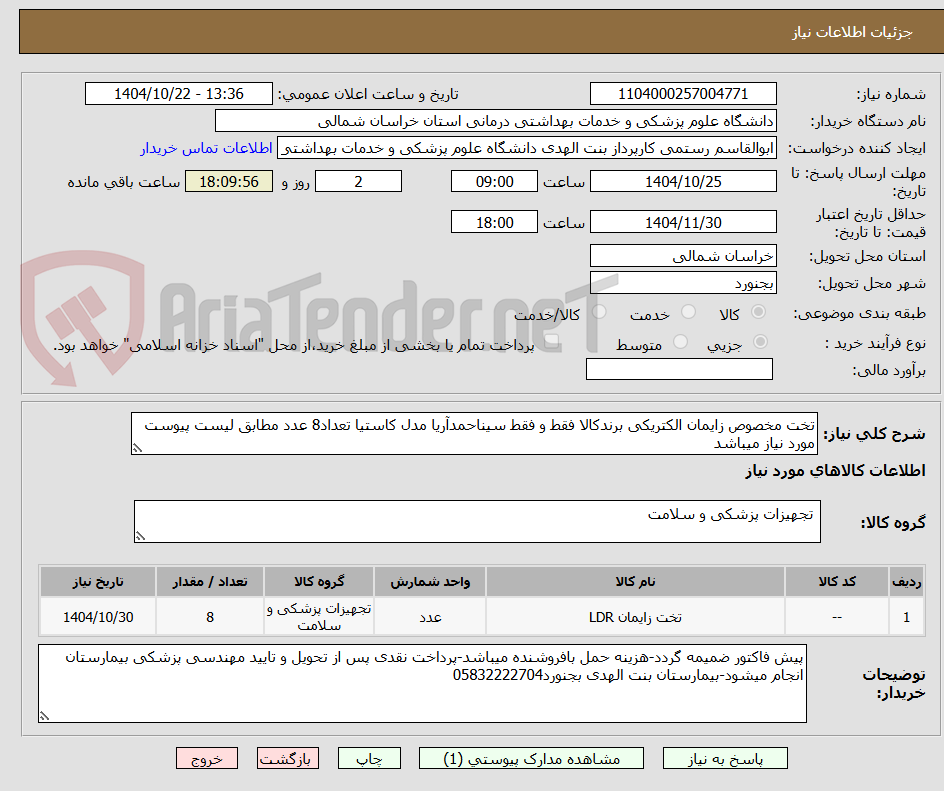944x791 pixels.
Task: Click the نام کالا column header
Action: (635, 582)
